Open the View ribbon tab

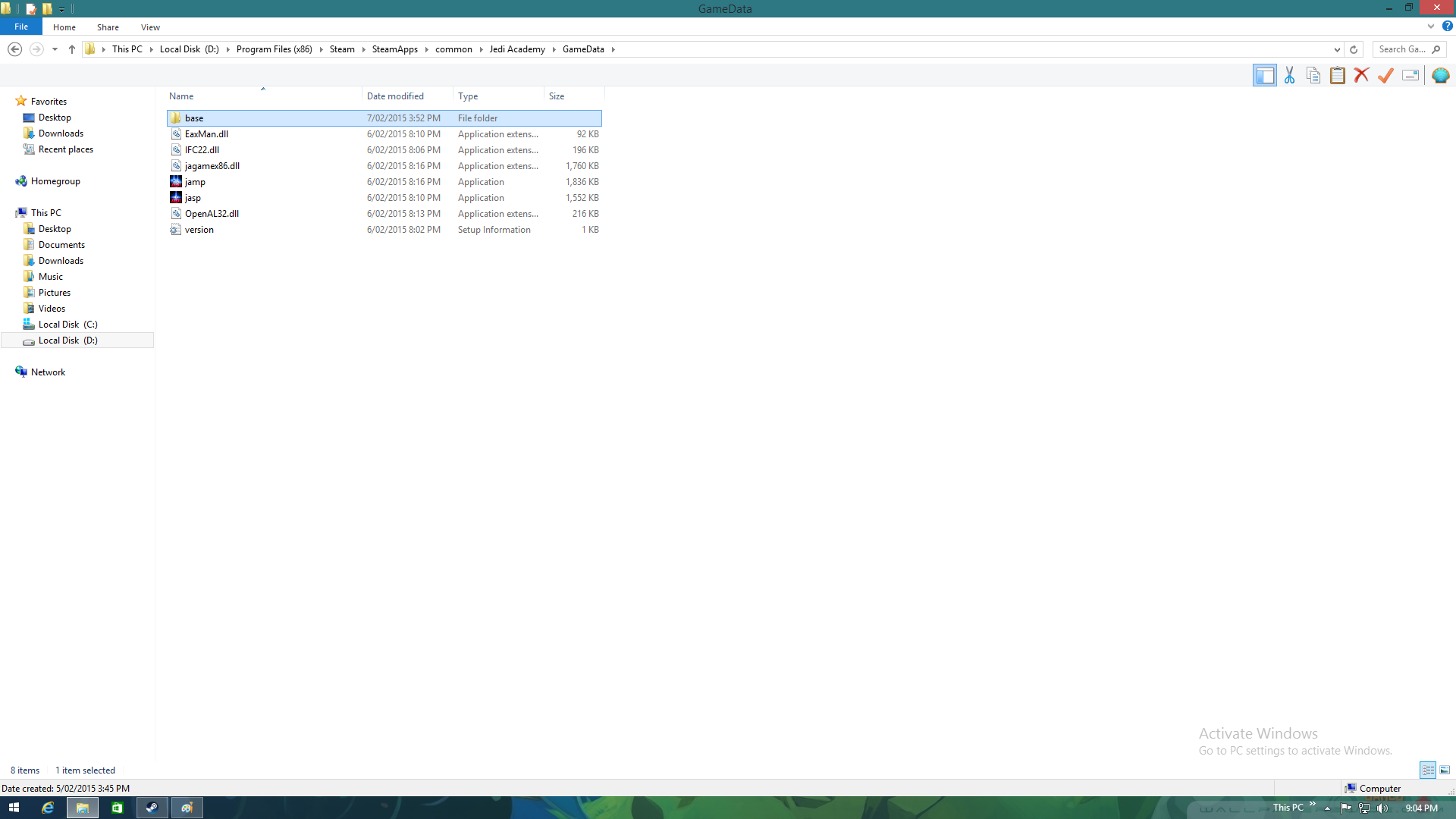pyautogui.click(x=150, y=27)
